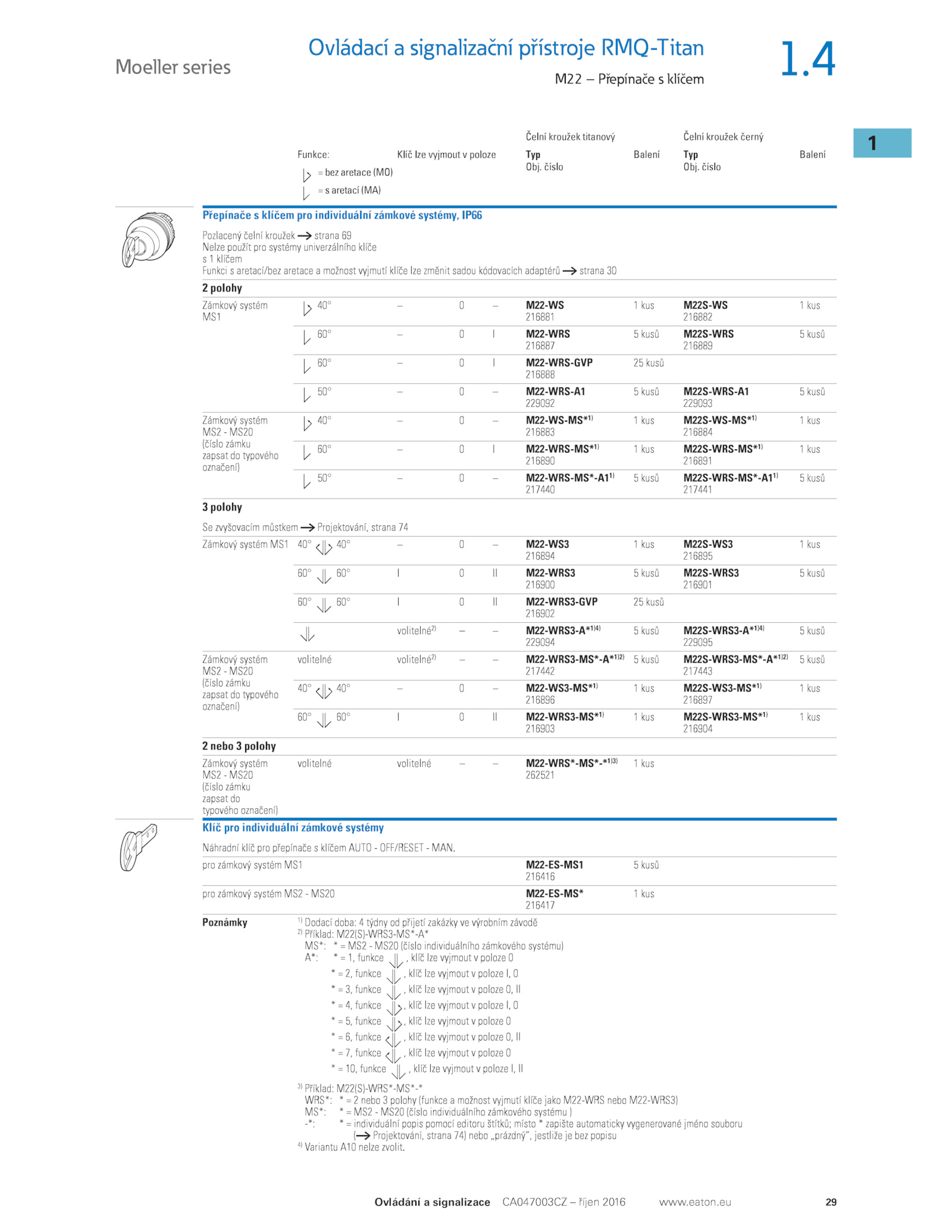Select type M22S-WRS-A1

(x=716, y=391)
